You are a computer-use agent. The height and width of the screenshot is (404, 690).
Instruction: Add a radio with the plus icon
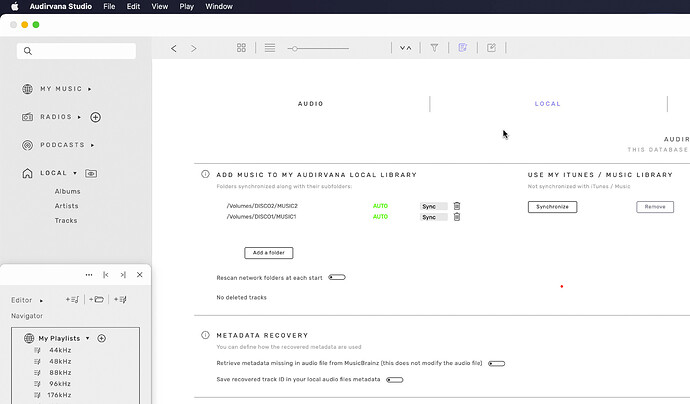95,117
